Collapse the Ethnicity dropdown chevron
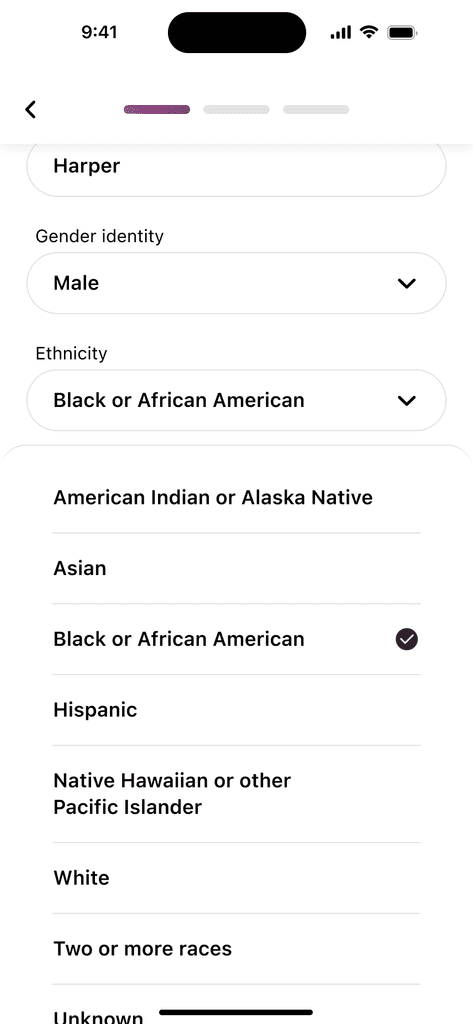This screenshot has width=473, height=1024. pyautogui.click(x=406, y=400)
